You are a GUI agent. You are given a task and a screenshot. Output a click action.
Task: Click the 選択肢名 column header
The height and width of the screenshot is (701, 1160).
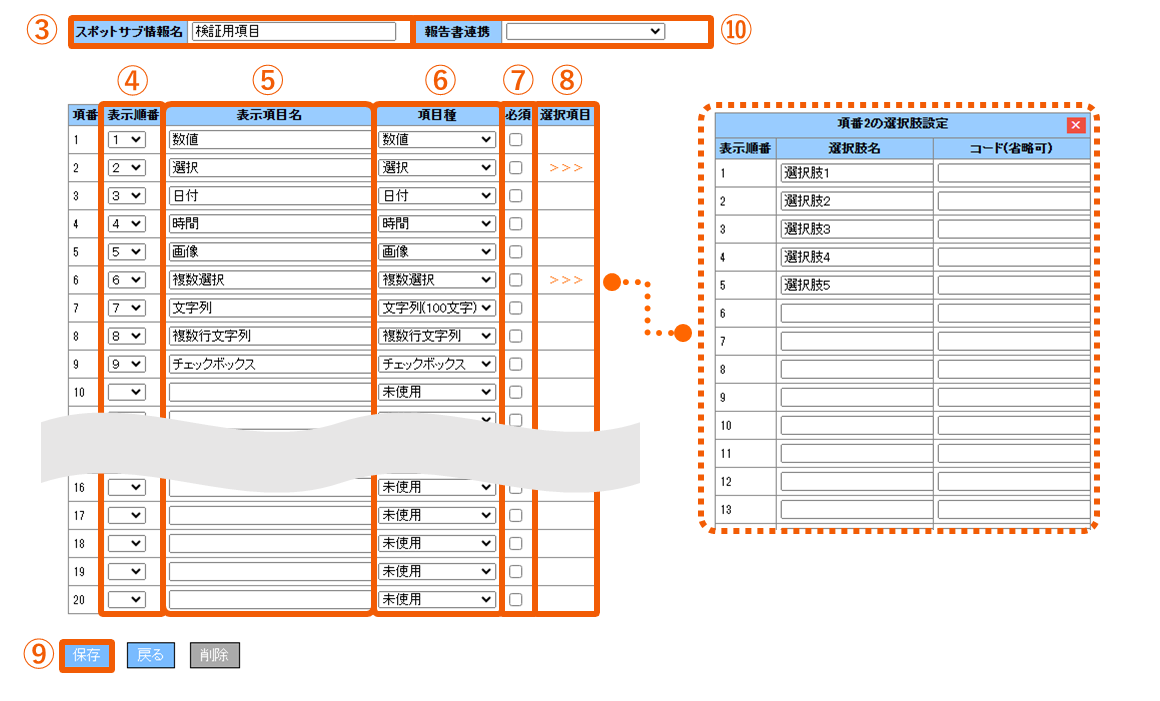[854, 149]
